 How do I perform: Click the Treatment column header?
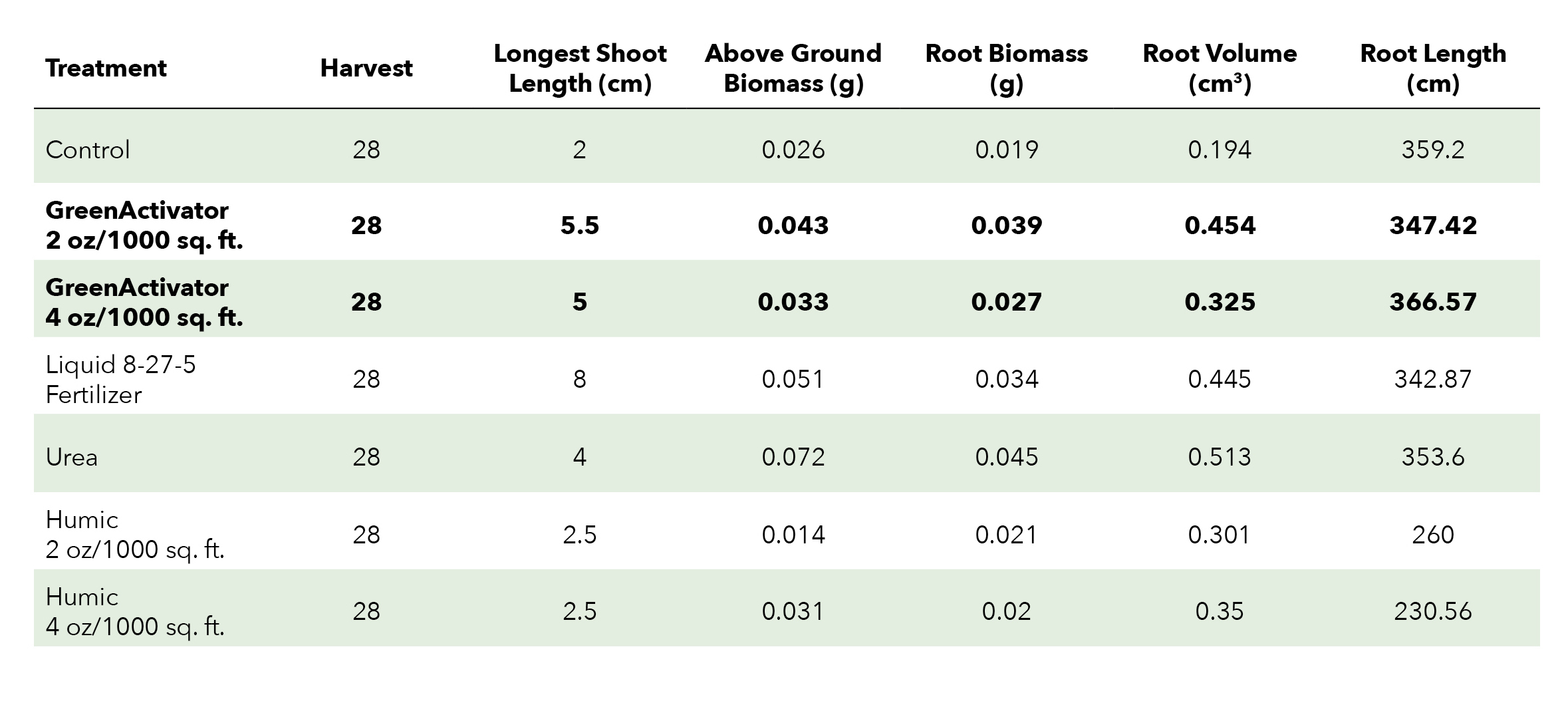coord(106,69)
